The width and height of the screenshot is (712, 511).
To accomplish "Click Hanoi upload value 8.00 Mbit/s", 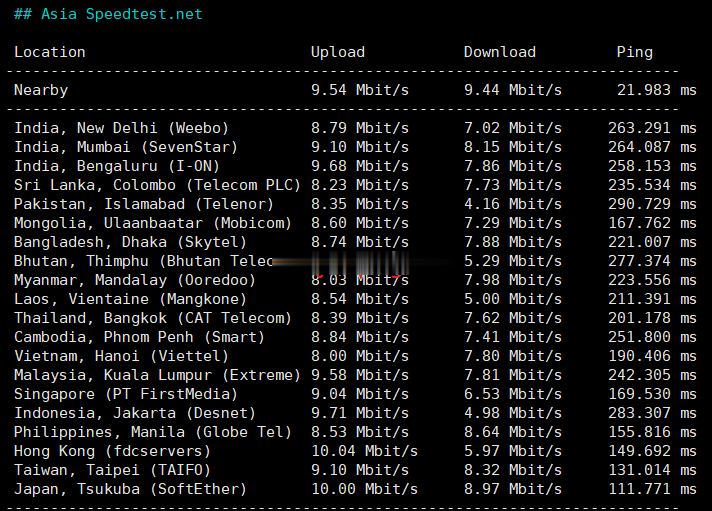I will tap(360, 357).
